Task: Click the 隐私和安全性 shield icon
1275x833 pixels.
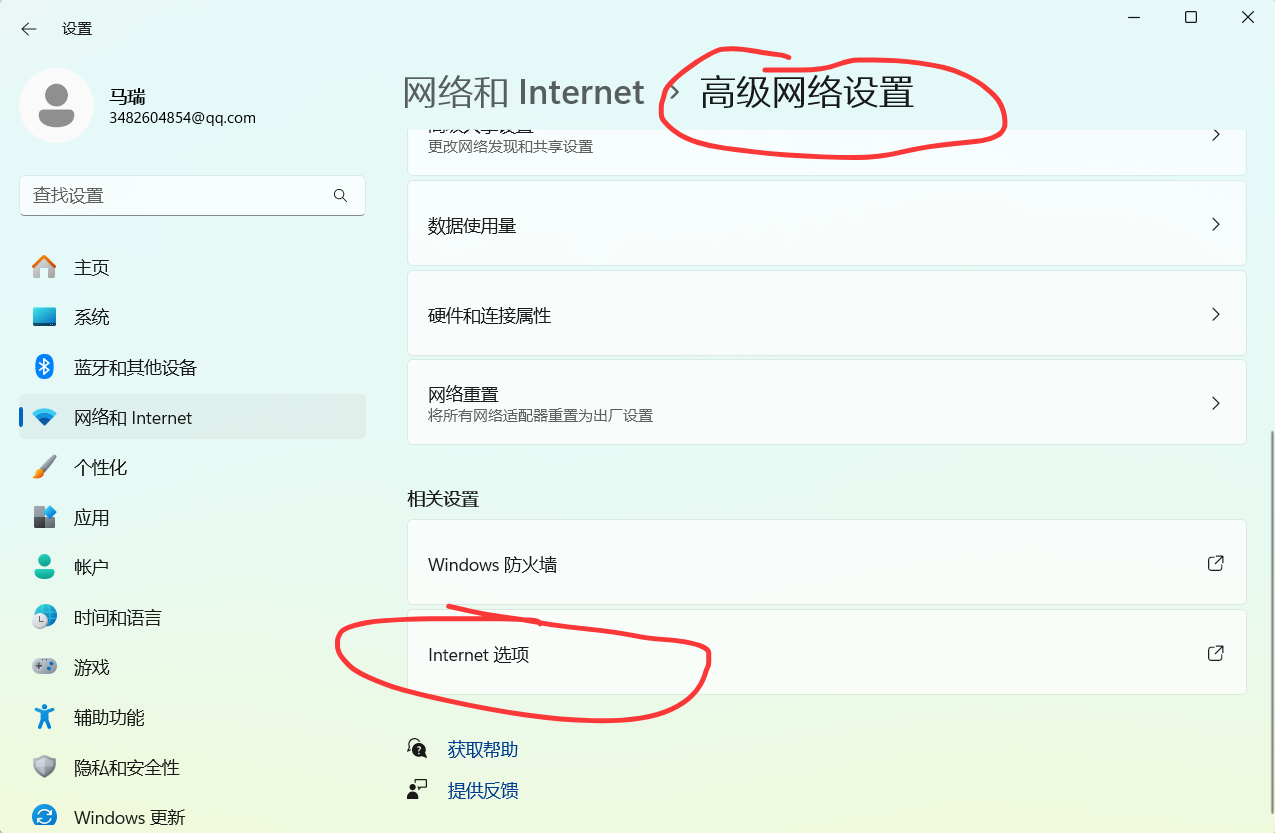Action: 44,767
